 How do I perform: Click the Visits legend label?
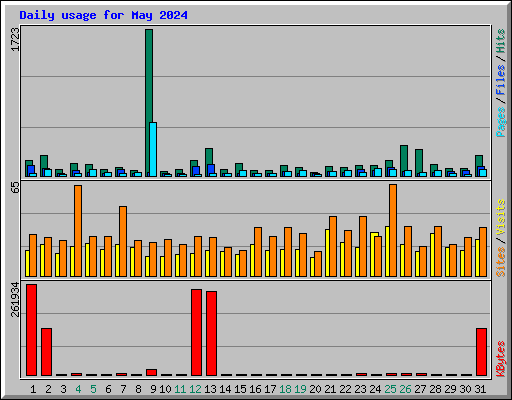500,217
